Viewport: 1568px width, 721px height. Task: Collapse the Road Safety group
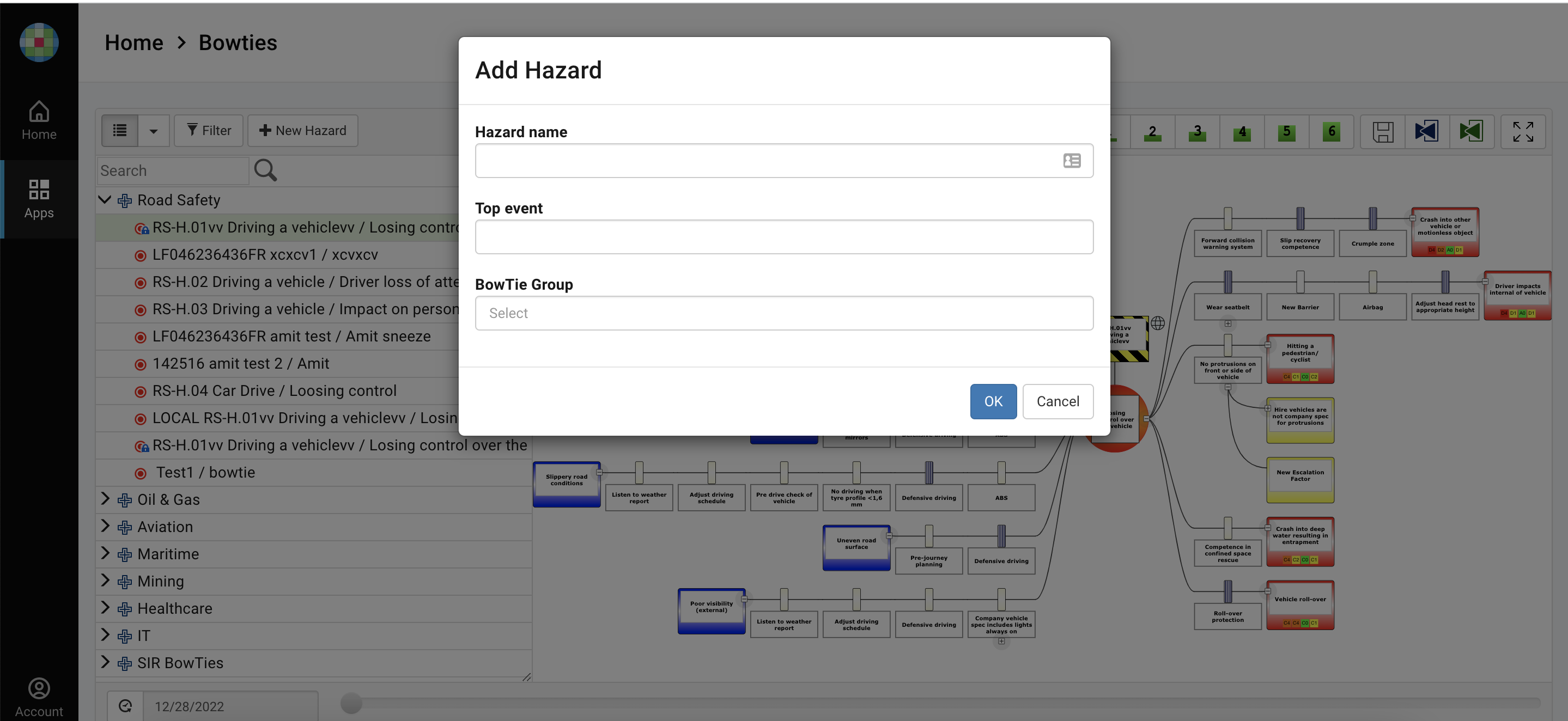pyautogui.click(x=105, y=199)
